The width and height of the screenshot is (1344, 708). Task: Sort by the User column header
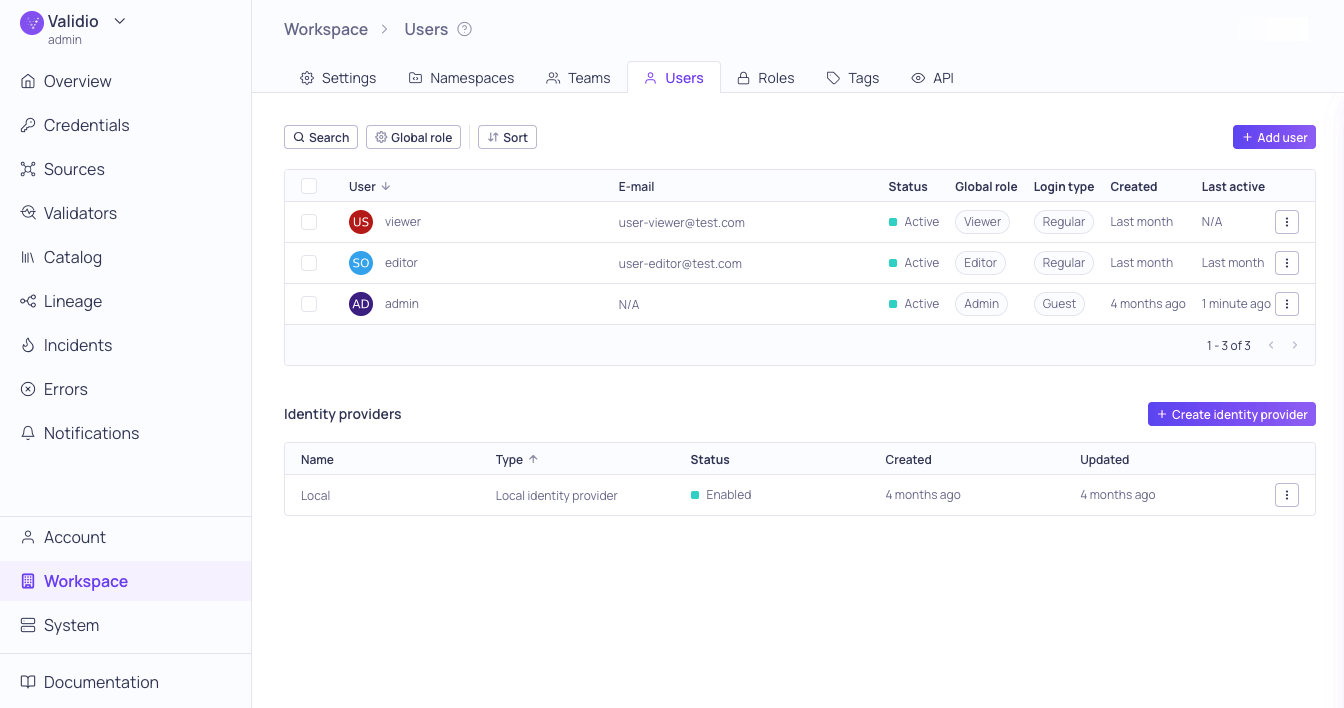[x=369, y=186]
